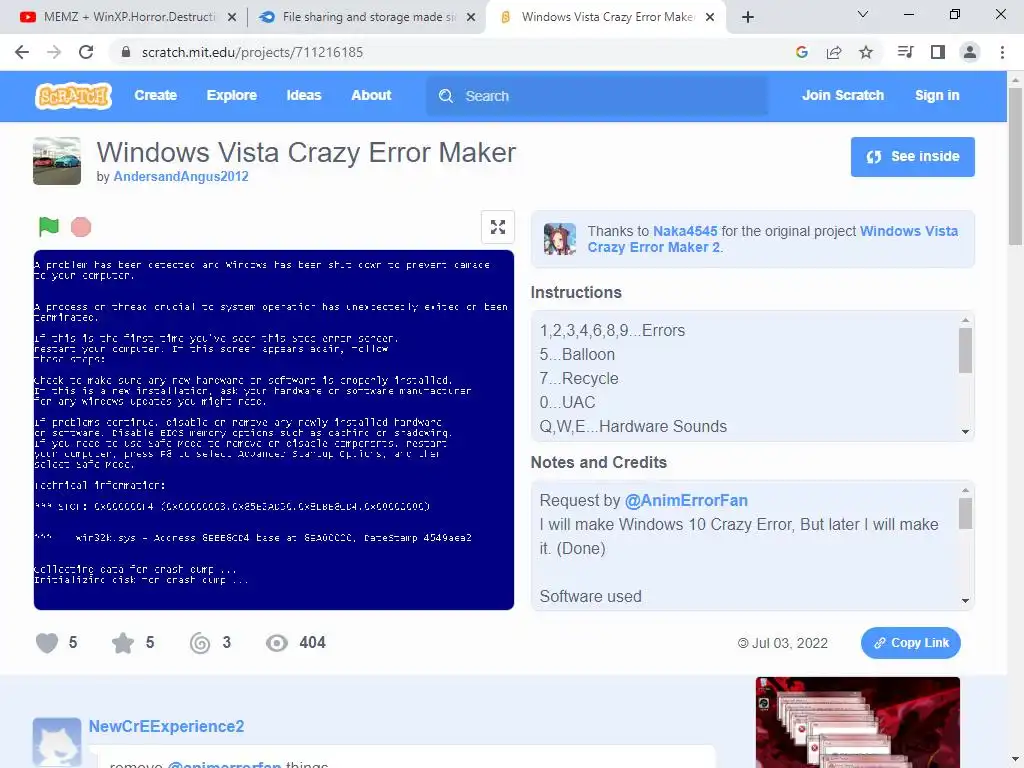Reload the page in the browser
The height and width of the screenshot is (768, 1024).
(86, 52)
